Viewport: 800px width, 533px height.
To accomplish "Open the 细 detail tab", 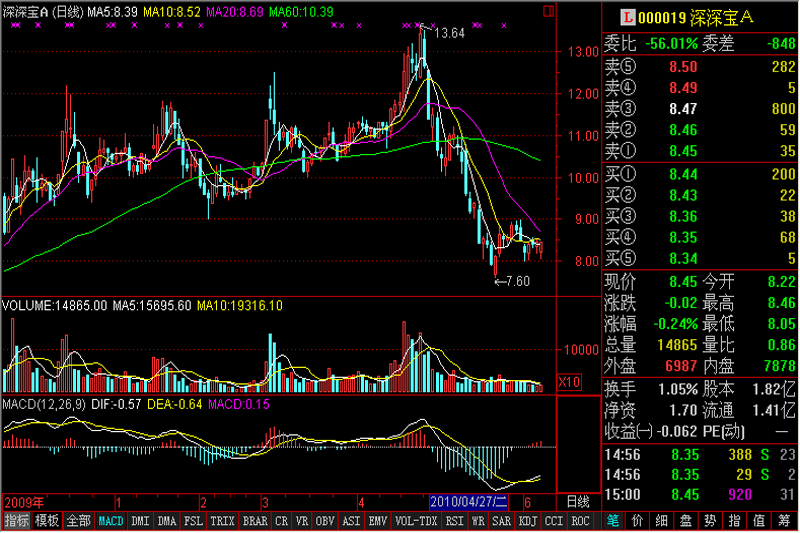I will coord(662,521).
